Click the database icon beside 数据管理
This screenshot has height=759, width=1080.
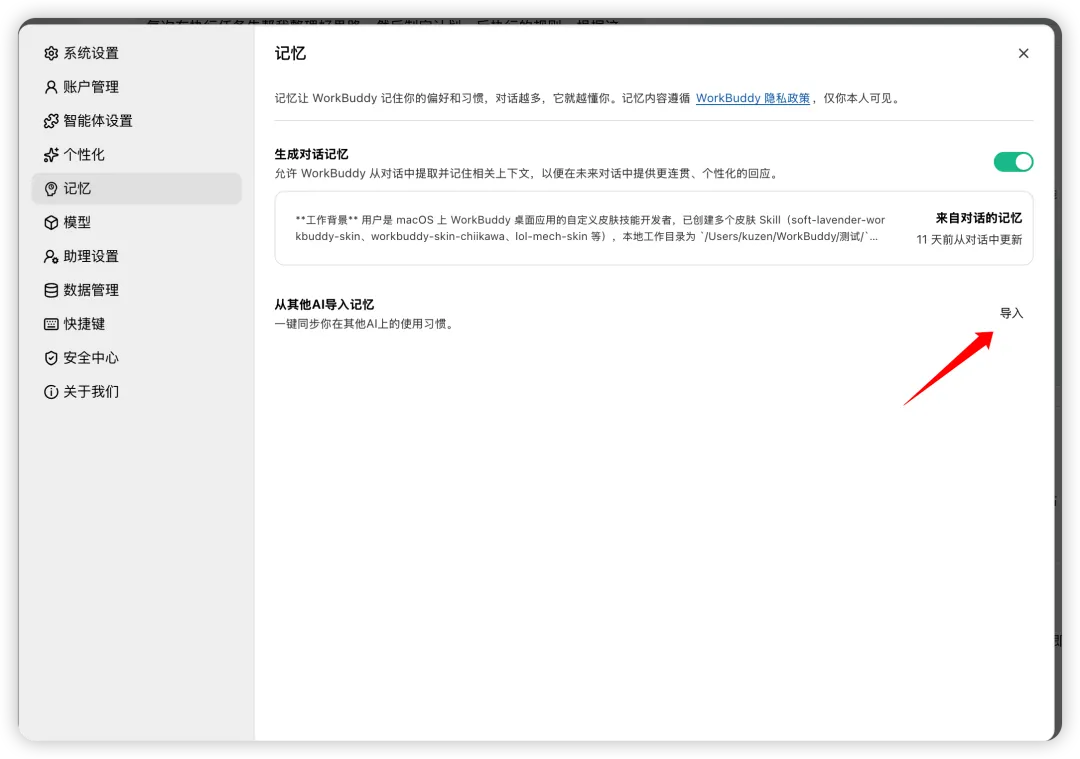51,290
